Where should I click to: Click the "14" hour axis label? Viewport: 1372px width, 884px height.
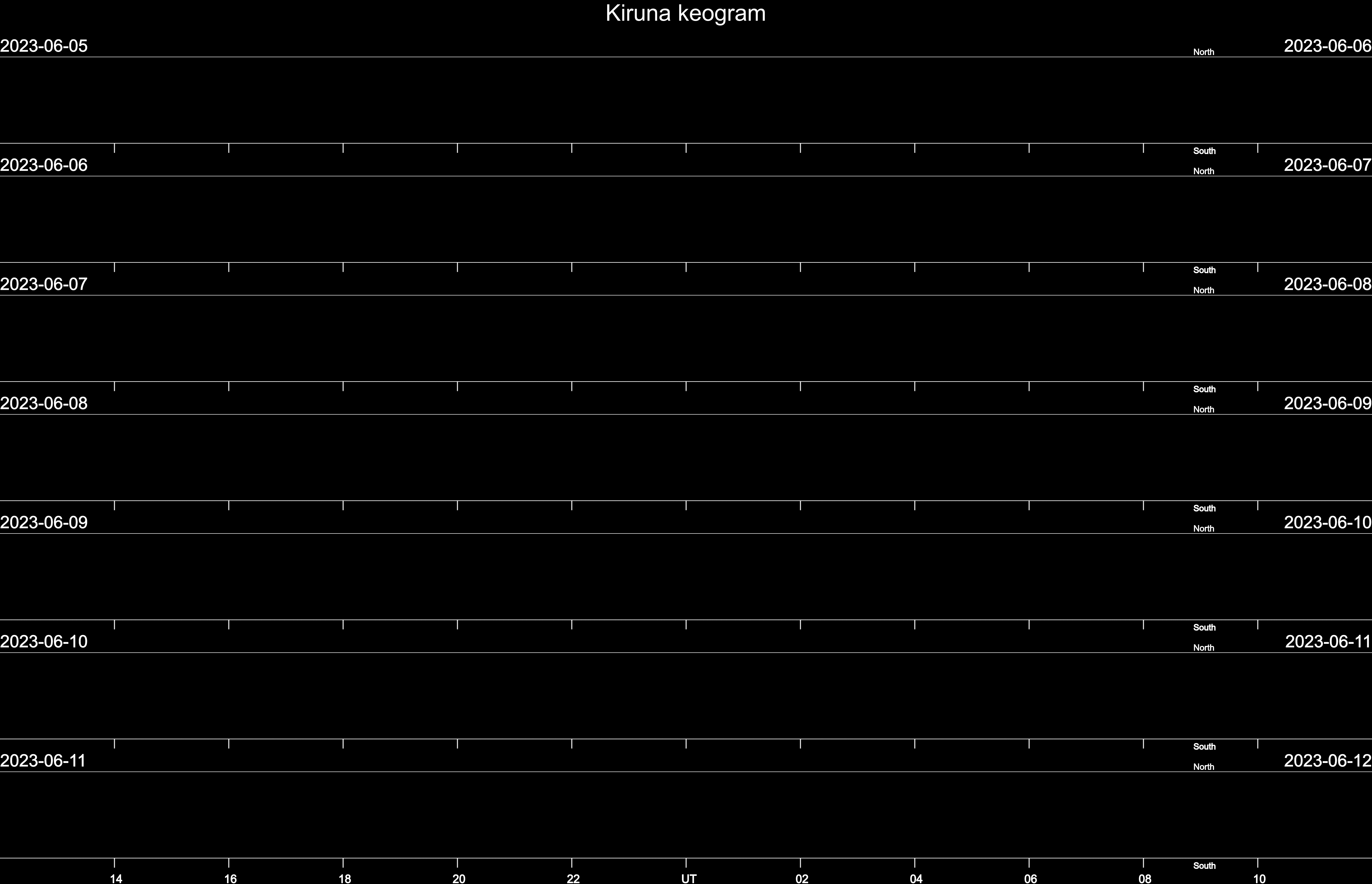coord(116,878)
